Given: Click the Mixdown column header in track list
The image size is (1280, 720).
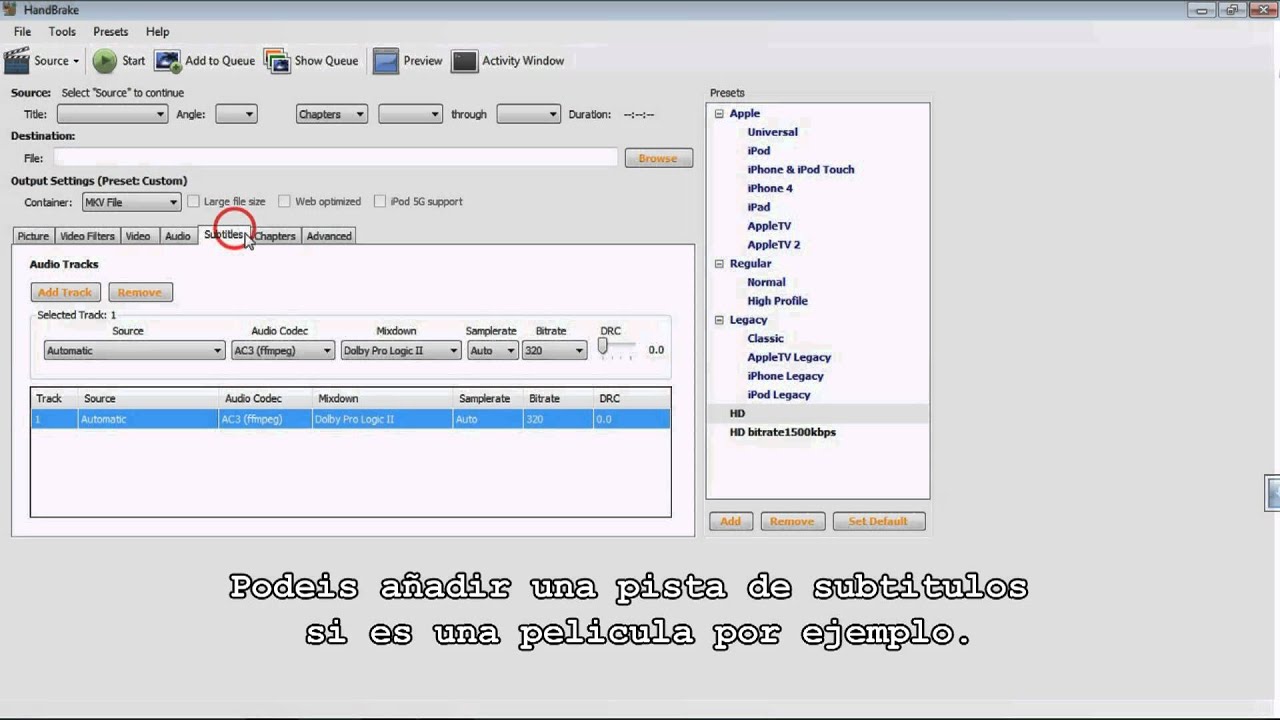Looking at the screenshot, I should (382, 398).
